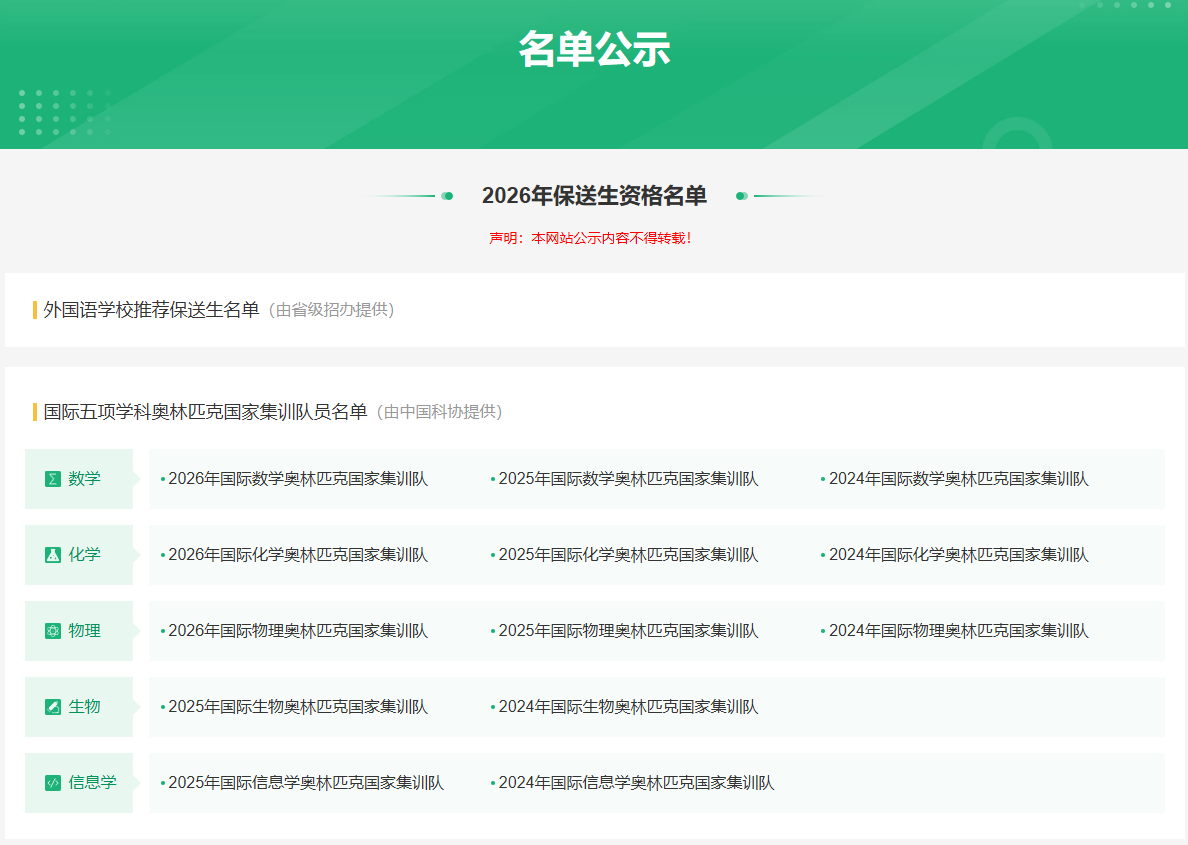The width and height of the screenshot is (1188, 845).
Task: Click the (由中国科协提供) note
Action: [439, 412]
